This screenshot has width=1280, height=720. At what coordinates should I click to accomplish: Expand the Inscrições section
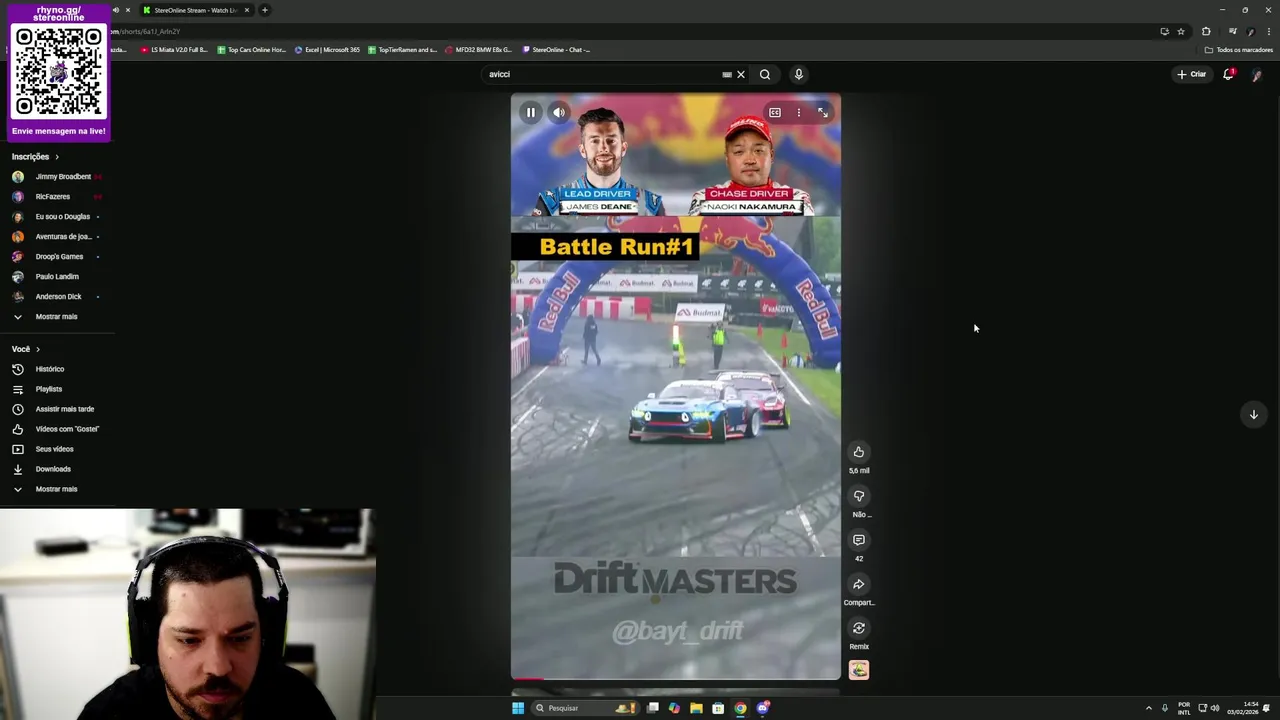35,157
